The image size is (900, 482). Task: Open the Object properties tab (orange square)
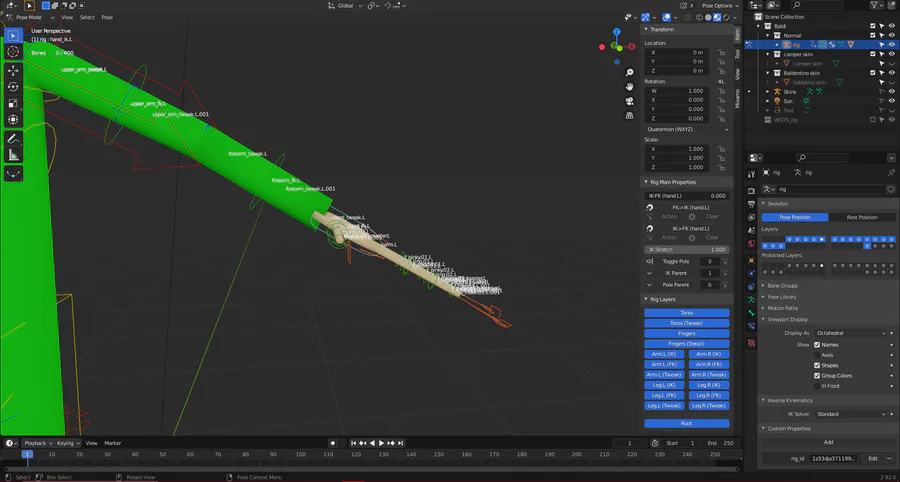point(751,260)
